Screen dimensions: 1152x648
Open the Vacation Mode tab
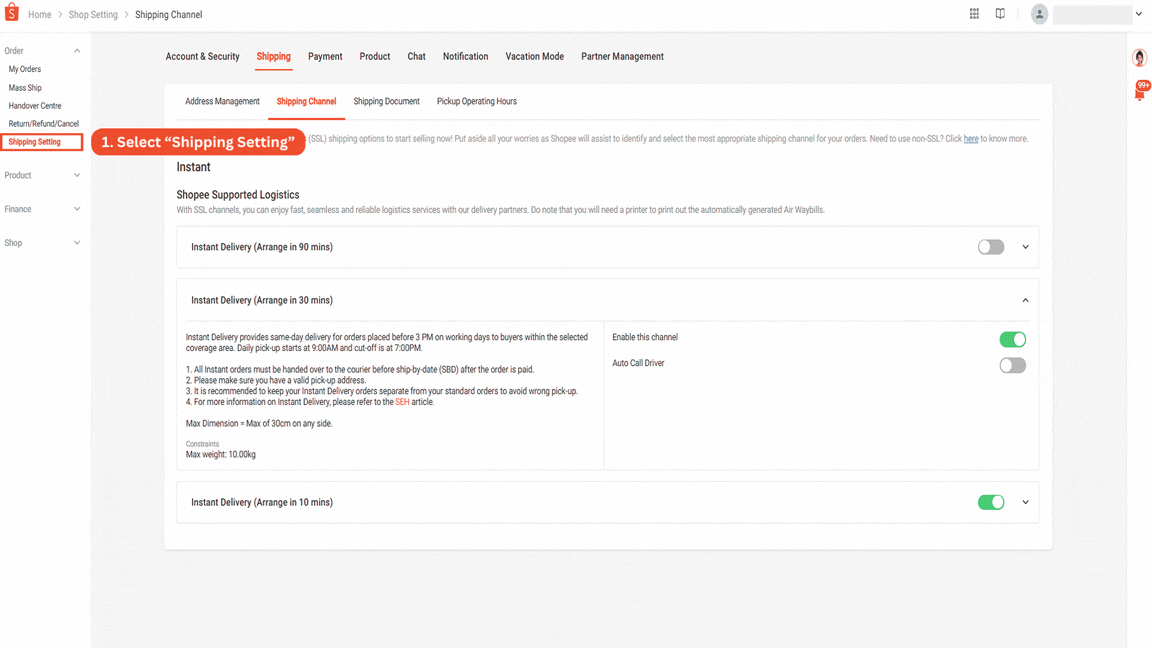pos(535,57)
